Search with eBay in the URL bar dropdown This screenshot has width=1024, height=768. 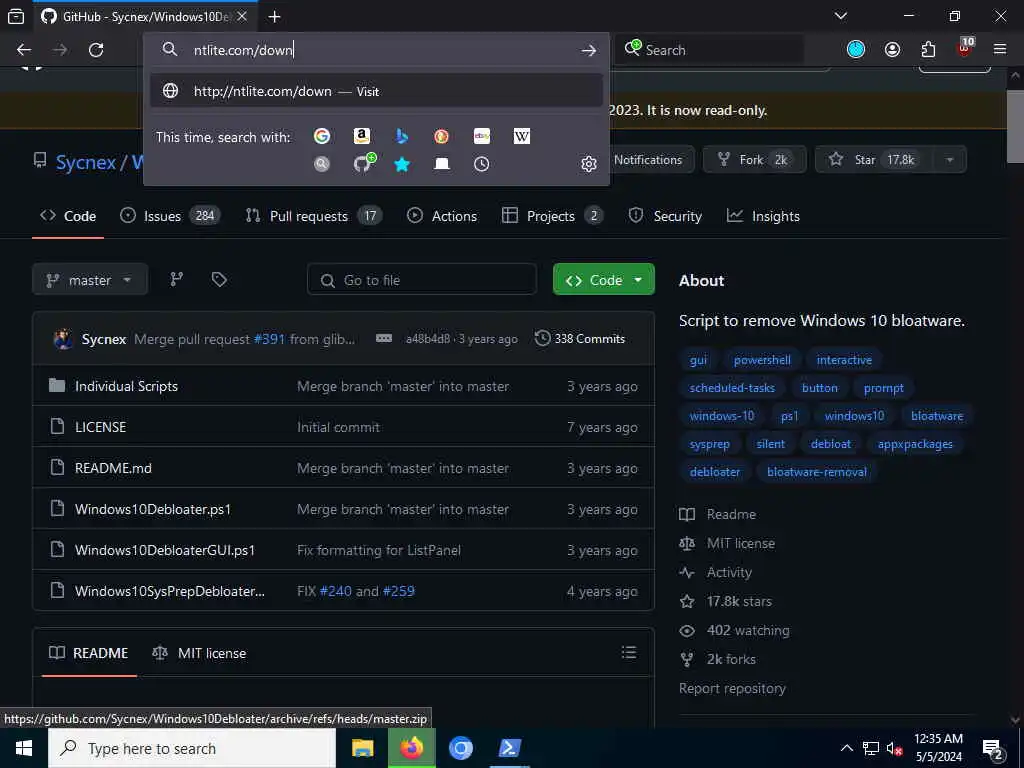482,136
